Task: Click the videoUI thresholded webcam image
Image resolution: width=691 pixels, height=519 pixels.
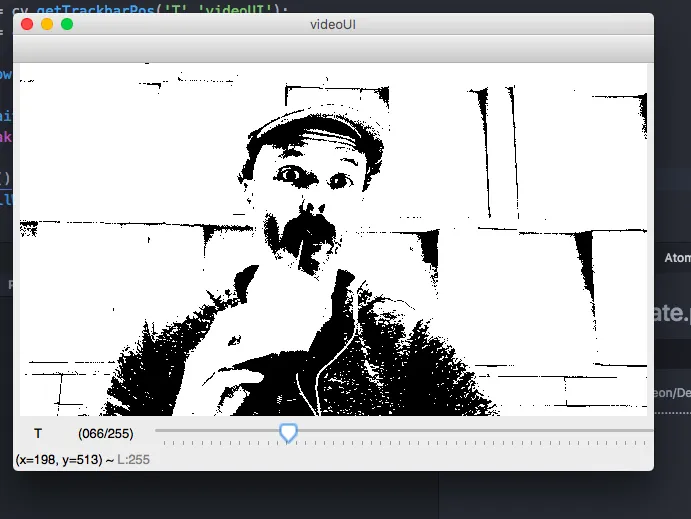Action: pyautogui.click(x=333, y=239)
